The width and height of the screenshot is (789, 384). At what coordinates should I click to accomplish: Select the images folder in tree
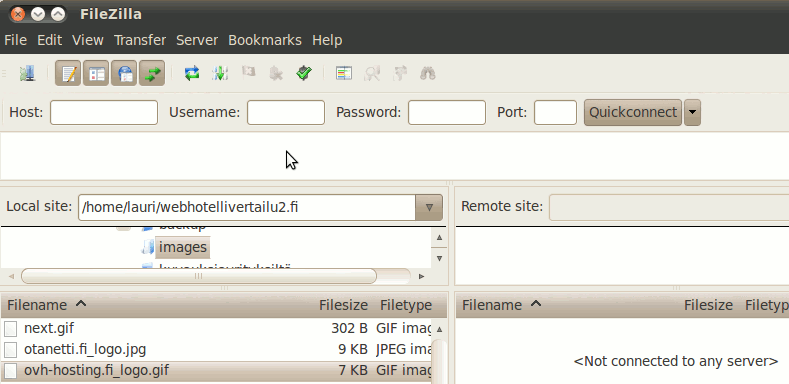(183, 247)
